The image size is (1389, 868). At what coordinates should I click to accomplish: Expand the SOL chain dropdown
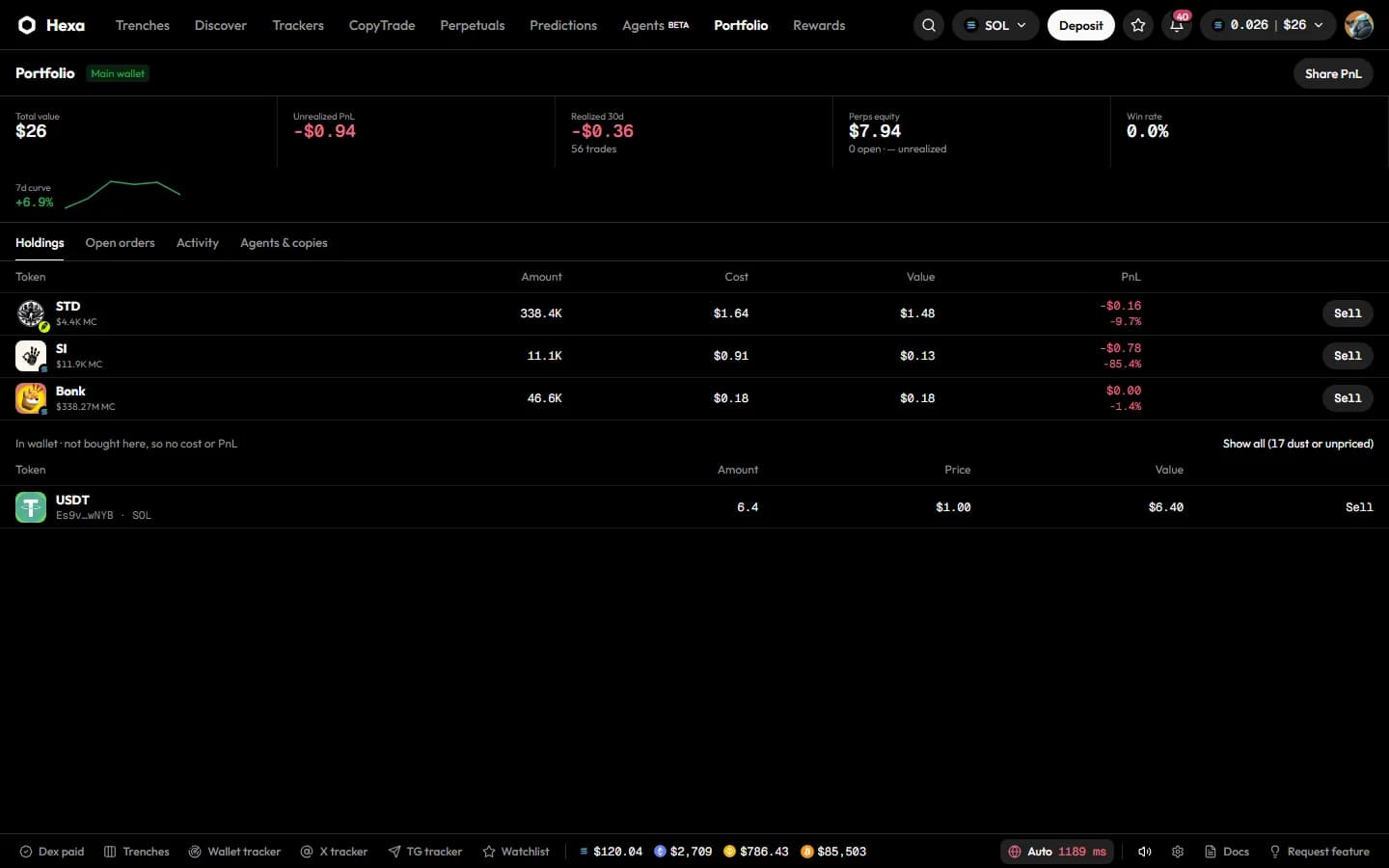click(x=995, y=25)
